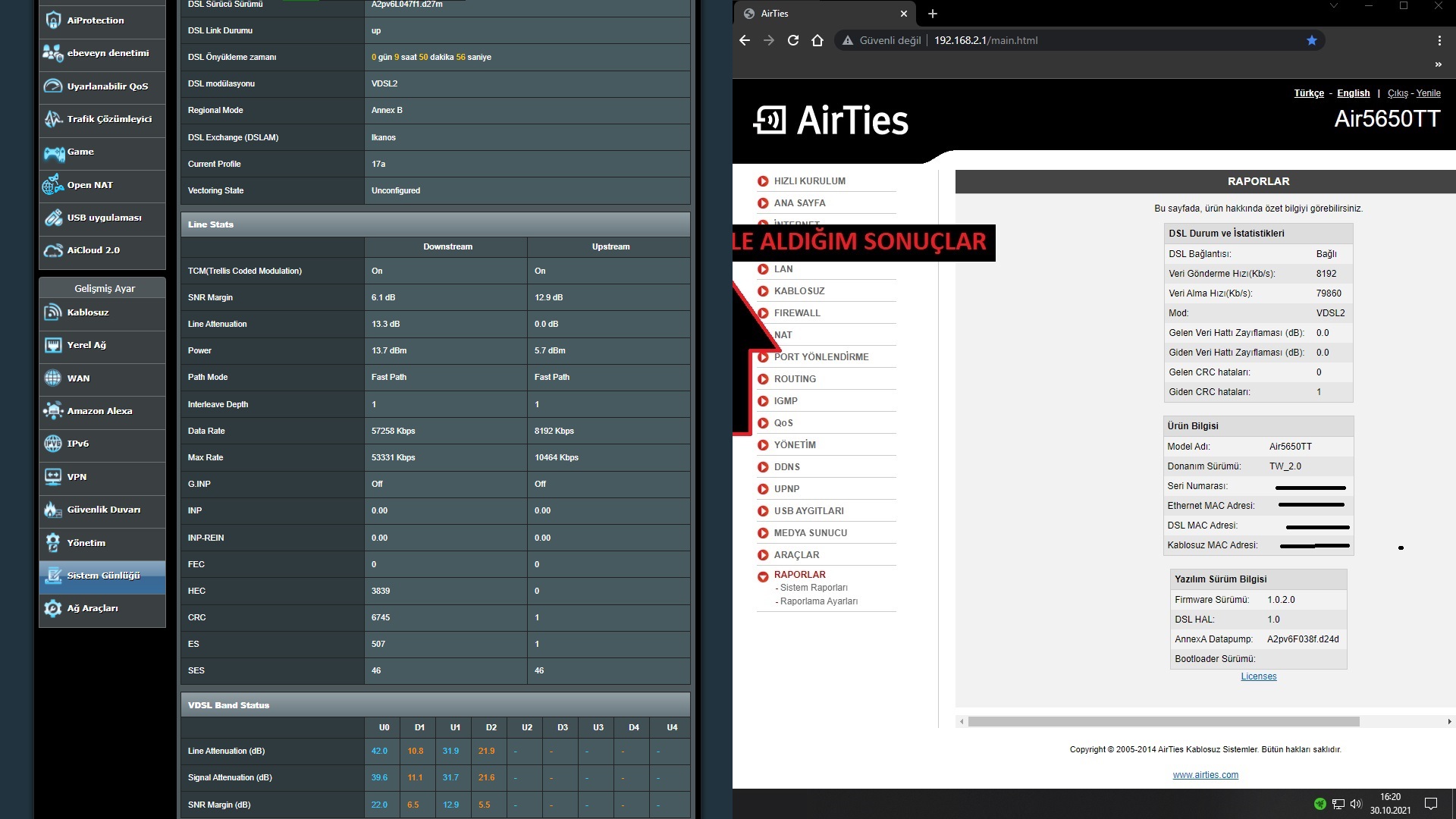Image resolution: width=1456 pixels, height=819 pixels.
Task: Open new Chrome tab
Action: pos(933,14)
